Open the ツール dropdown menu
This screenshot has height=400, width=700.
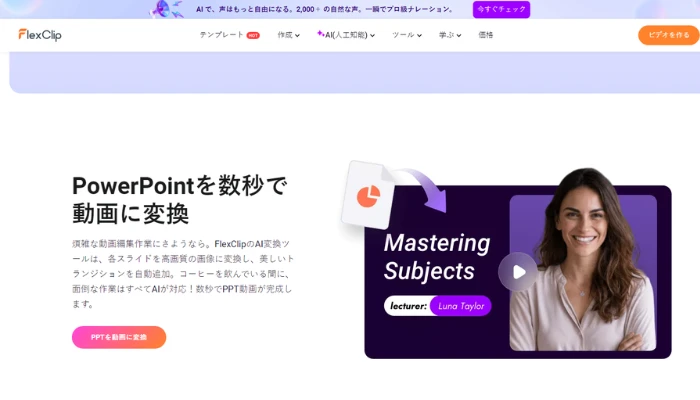(x=407, y=35)
